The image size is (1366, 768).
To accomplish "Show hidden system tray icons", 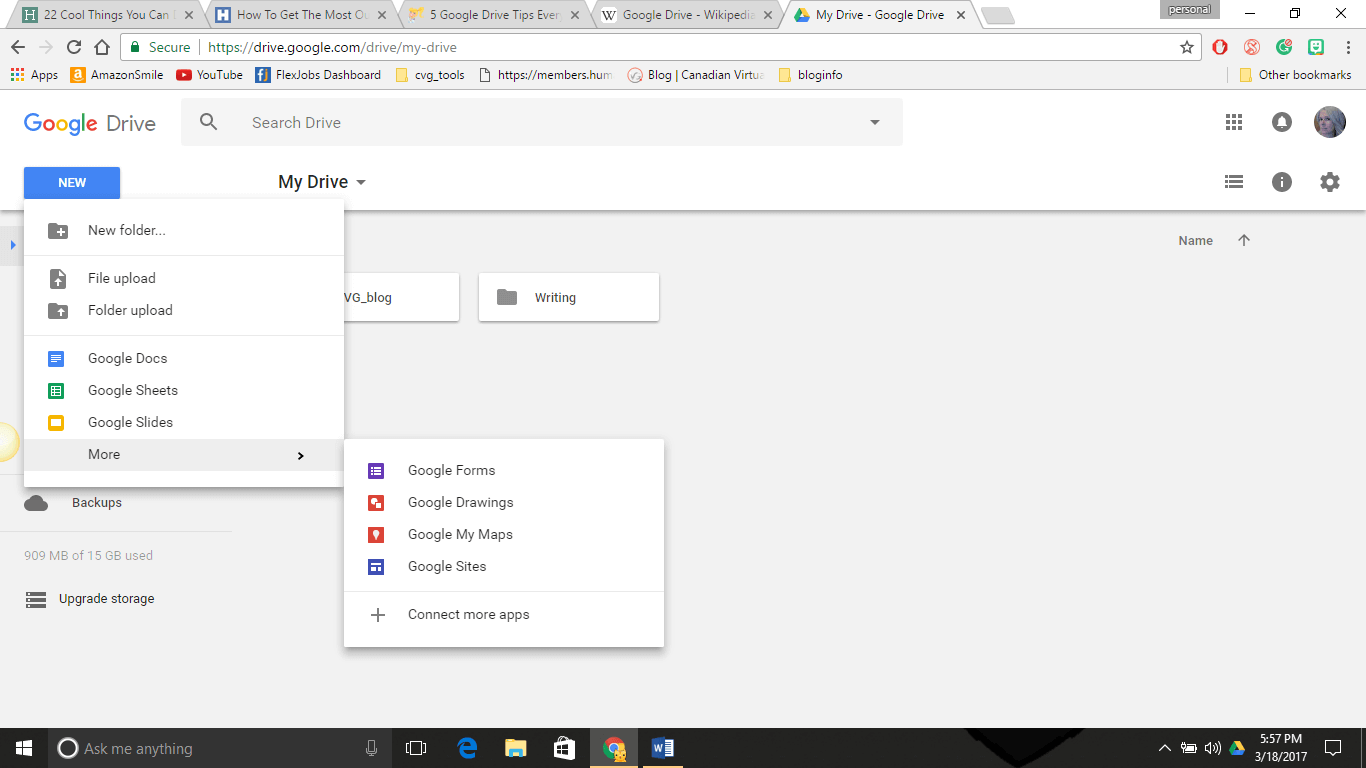I will (1164, 748).
